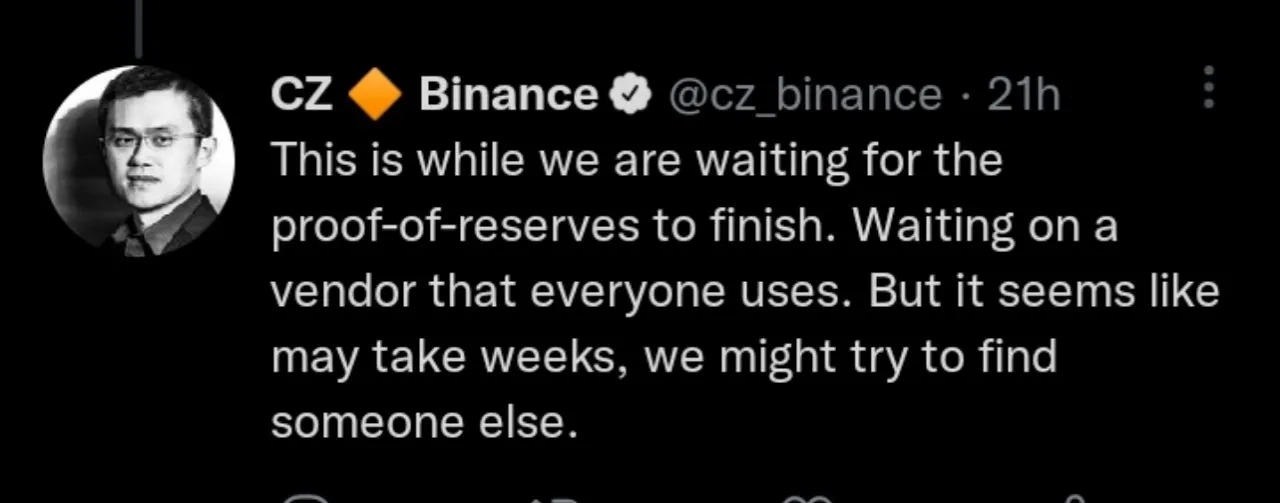Open the tweet via the 21h timestamp
Viewport: 1280px width, 503px height.
[x=1023, y=96]
